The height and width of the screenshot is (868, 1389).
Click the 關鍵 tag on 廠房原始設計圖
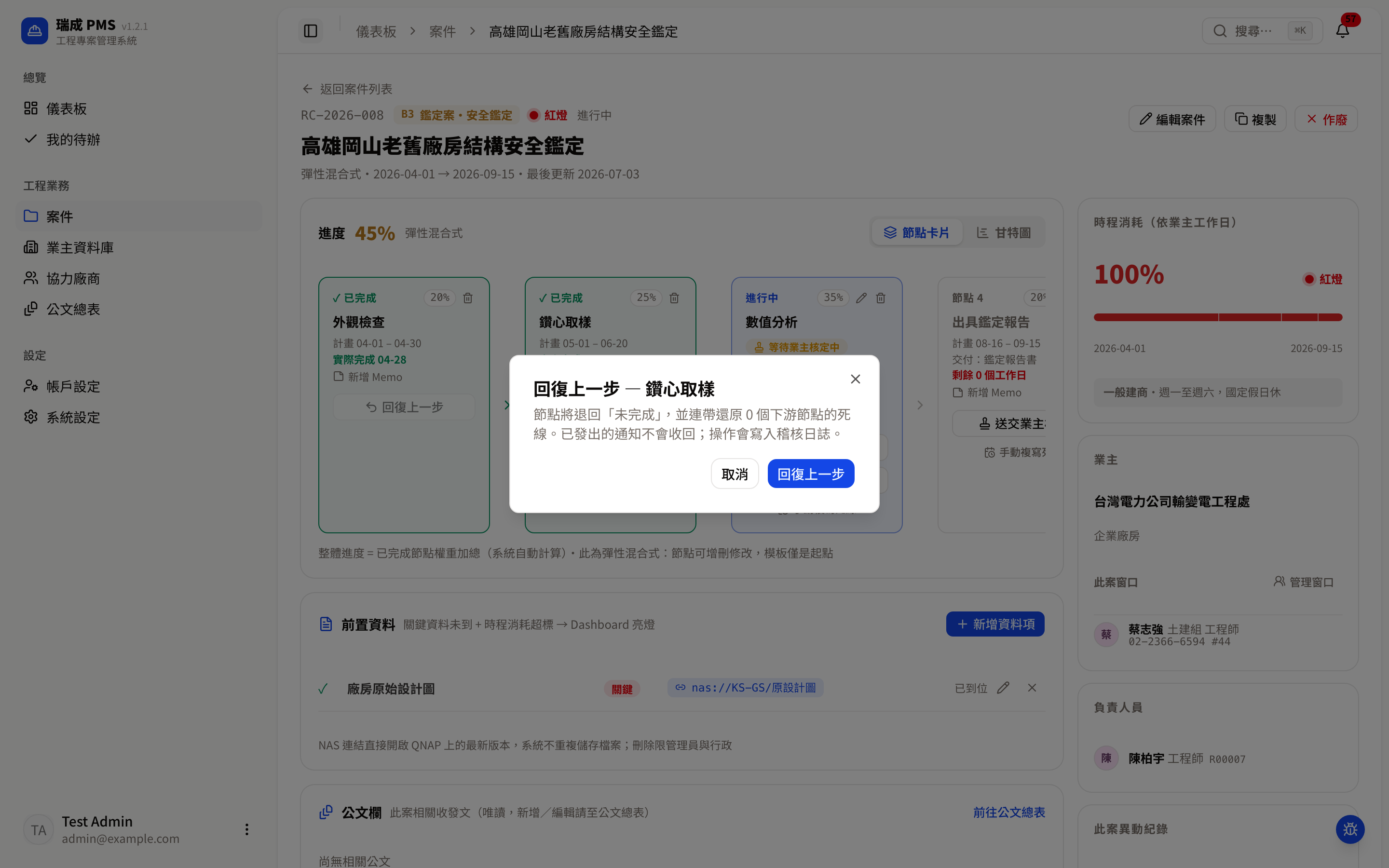pos(622,689)
